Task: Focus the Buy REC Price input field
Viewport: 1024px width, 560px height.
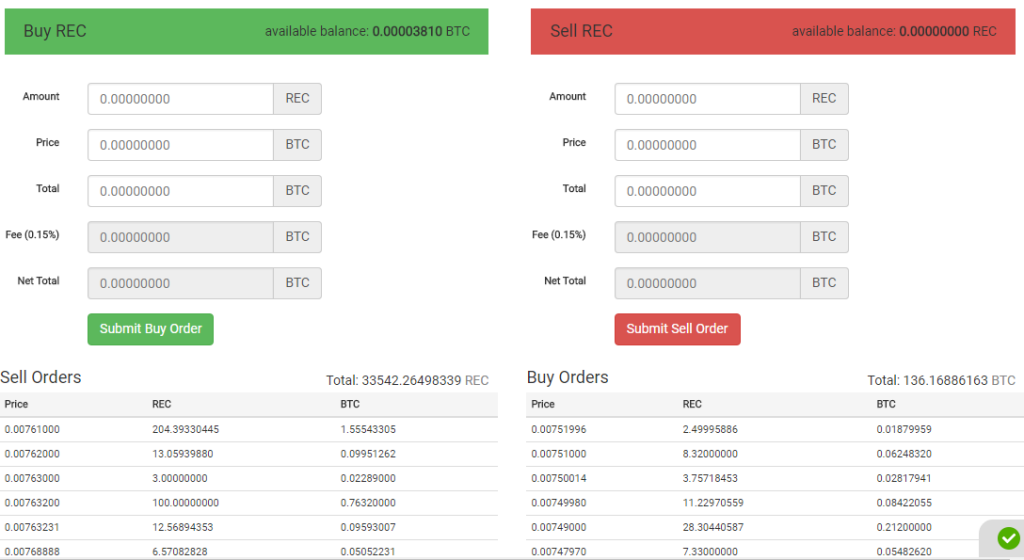Action: (x=181, y=145)
